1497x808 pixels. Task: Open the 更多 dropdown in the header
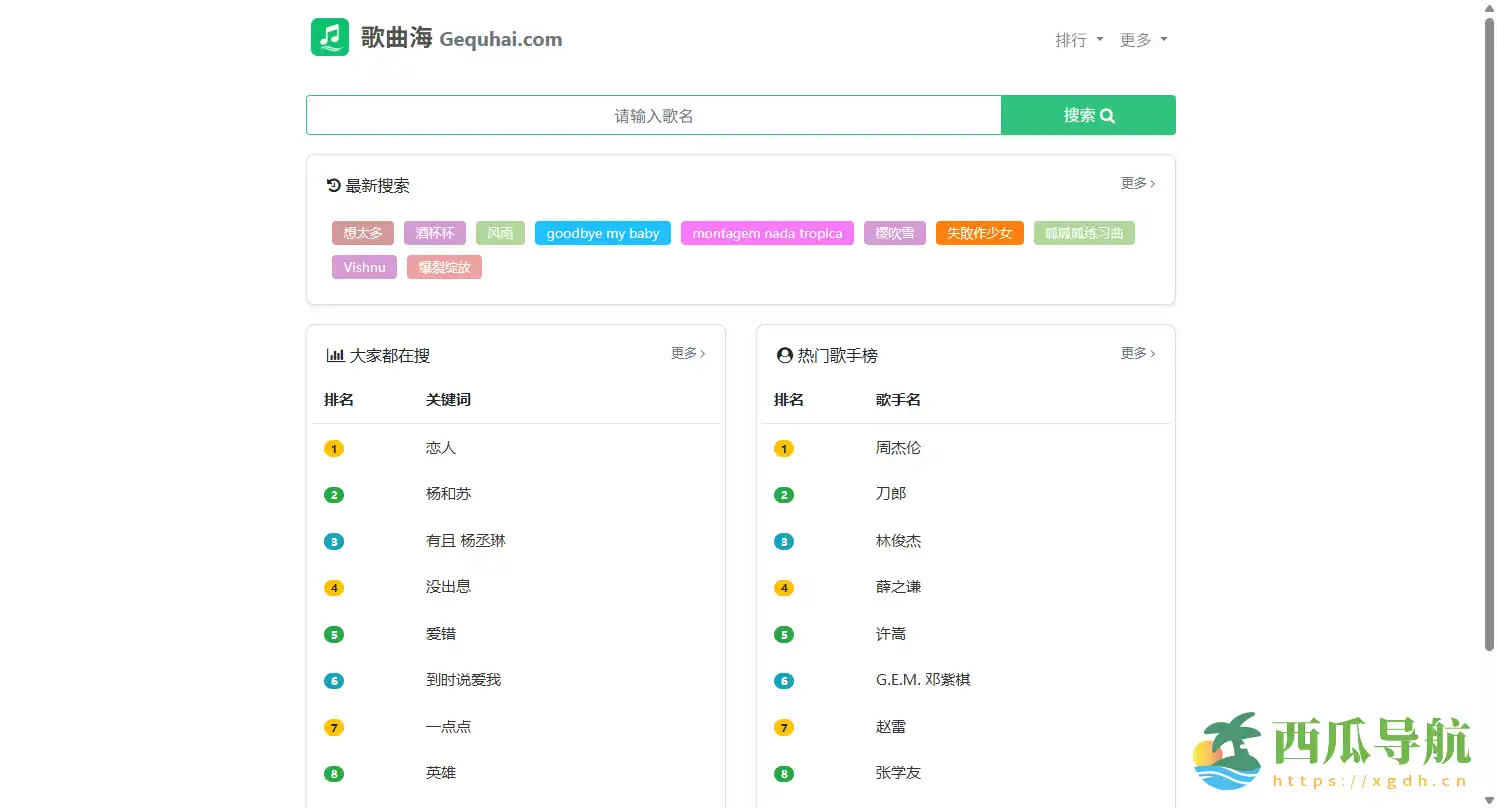[x=1143, y=40]
